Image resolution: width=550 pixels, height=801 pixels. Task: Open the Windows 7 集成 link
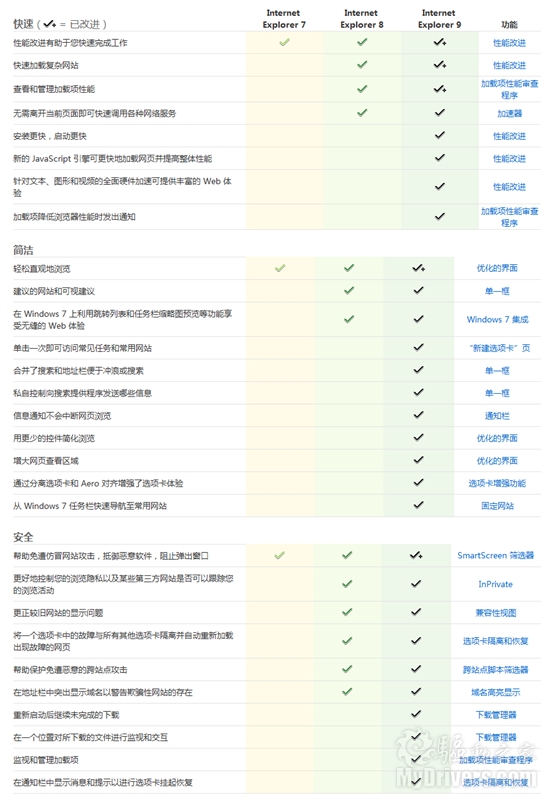click(x=497, y=319)
